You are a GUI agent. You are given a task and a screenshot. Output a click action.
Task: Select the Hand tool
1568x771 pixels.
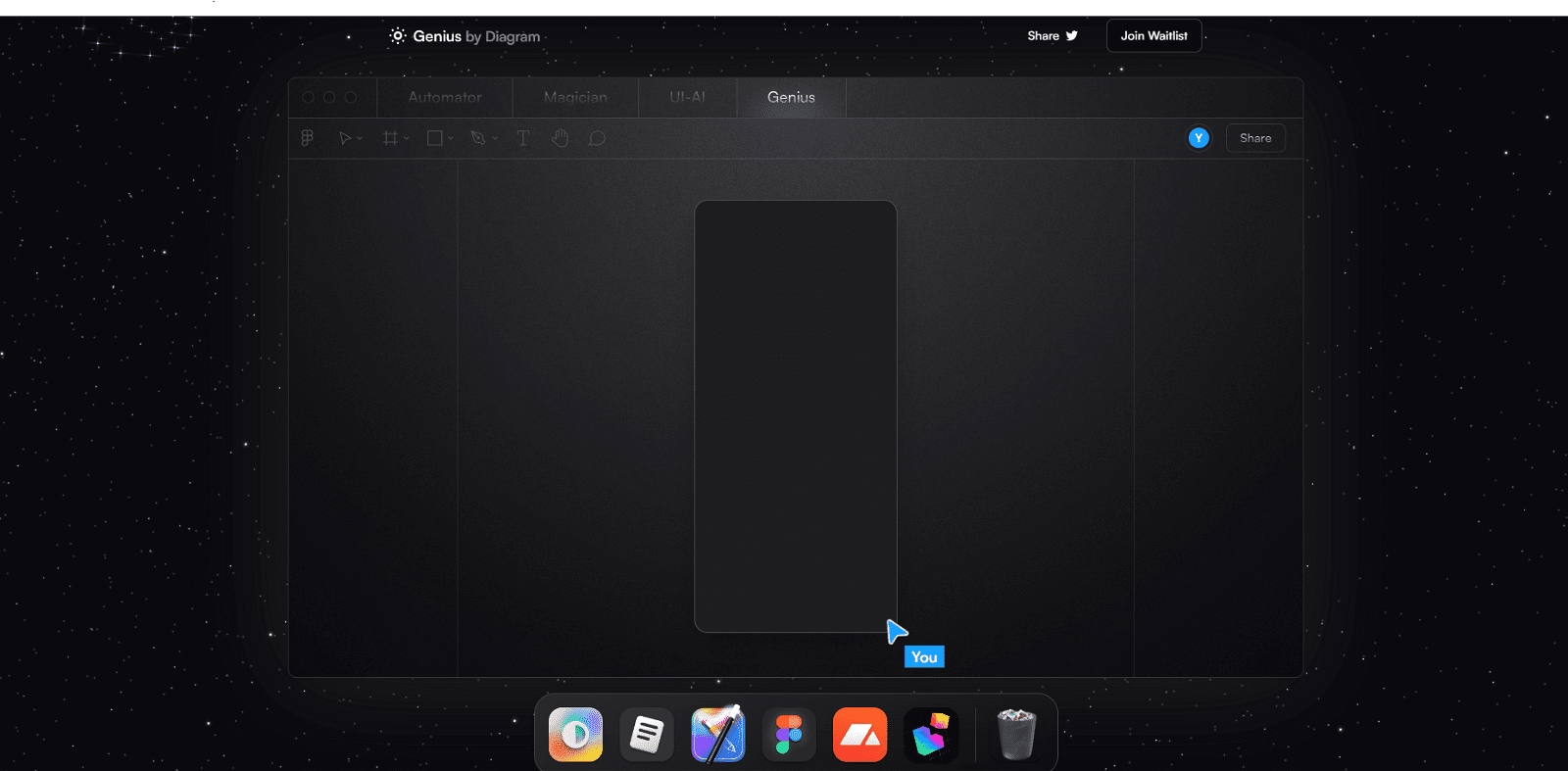pyautogui.click(x=560, y=138)
